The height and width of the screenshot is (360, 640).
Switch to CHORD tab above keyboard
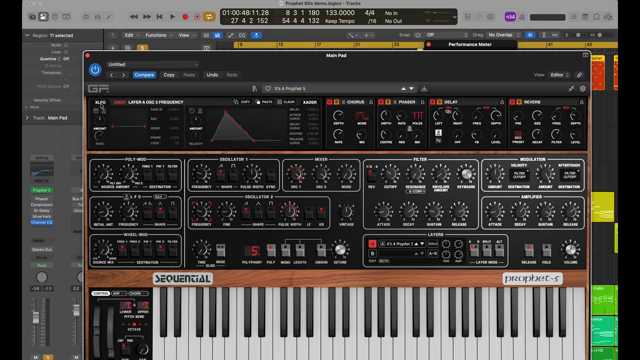click(x=138, y=293)
